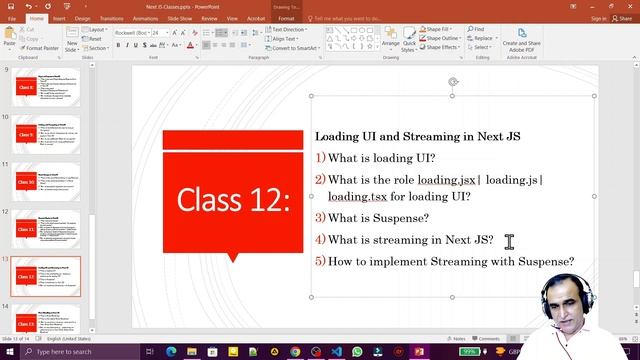Click the rotate handle above the text box

click(453, 82)
